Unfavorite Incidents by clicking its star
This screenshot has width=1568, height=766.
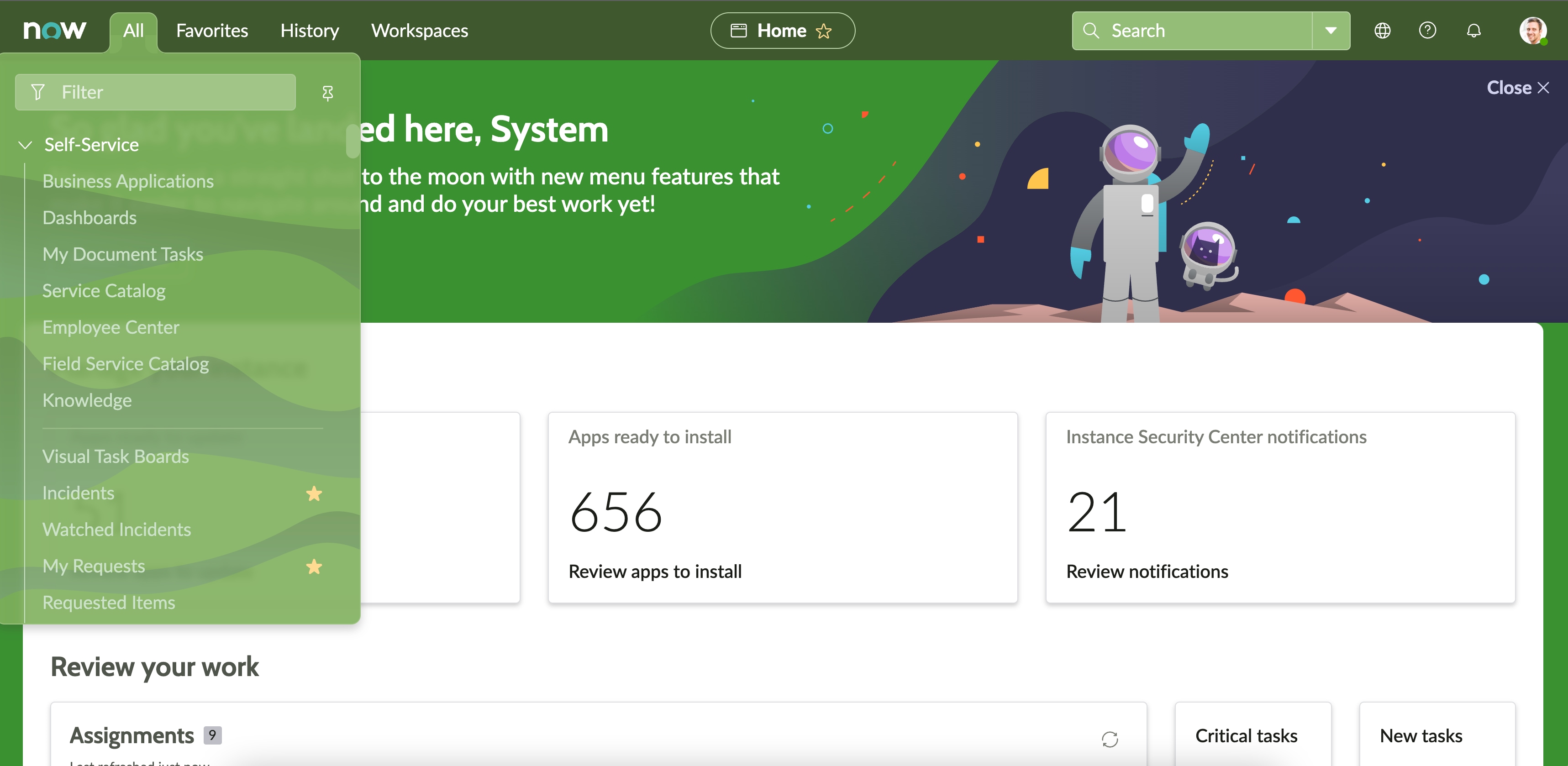[x=314, y=493]
